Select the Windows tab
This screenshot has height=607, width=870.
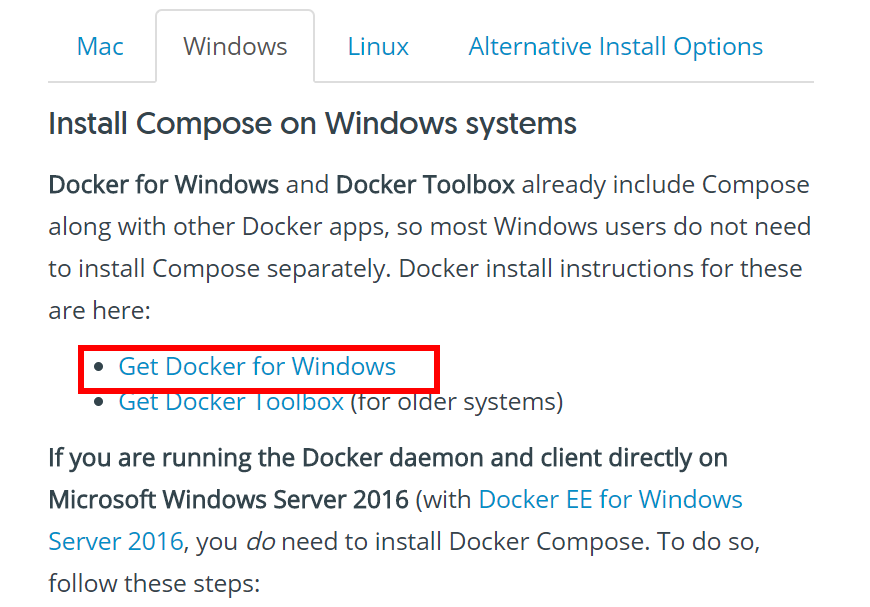(235, 47)
